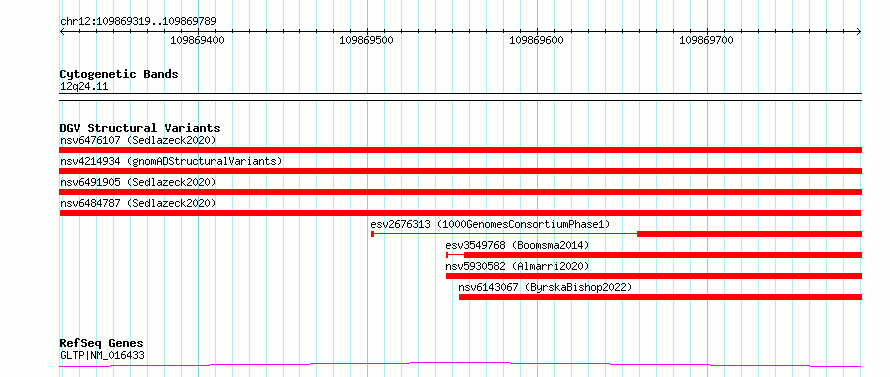Click ruler position label 109869500
Screen dimensions: 890x377
coord(366,40)
